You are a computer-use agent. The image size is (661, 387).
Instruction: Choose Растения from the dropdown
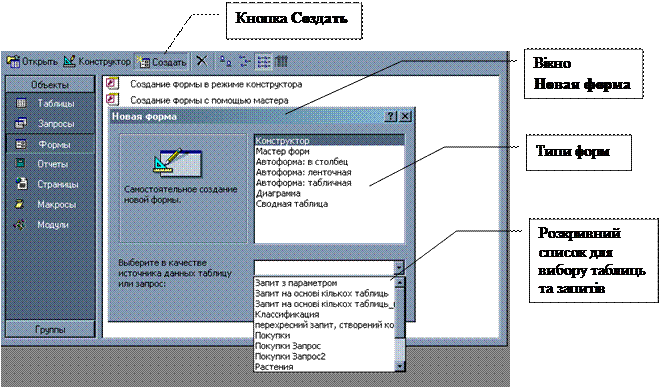click(324, 367)
